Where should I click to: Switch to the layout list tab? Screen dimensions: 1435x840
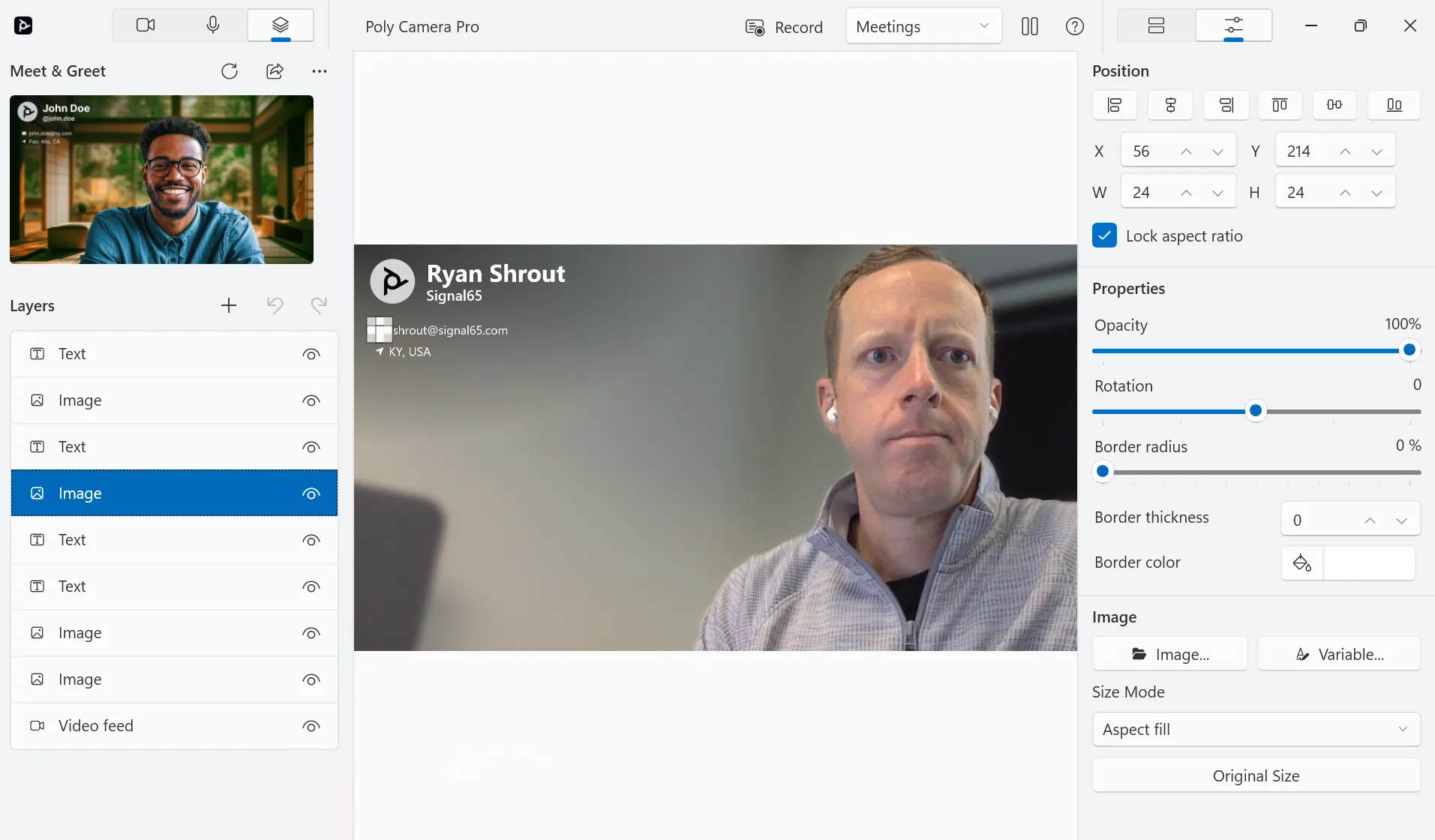click(x=1156, y=25)
